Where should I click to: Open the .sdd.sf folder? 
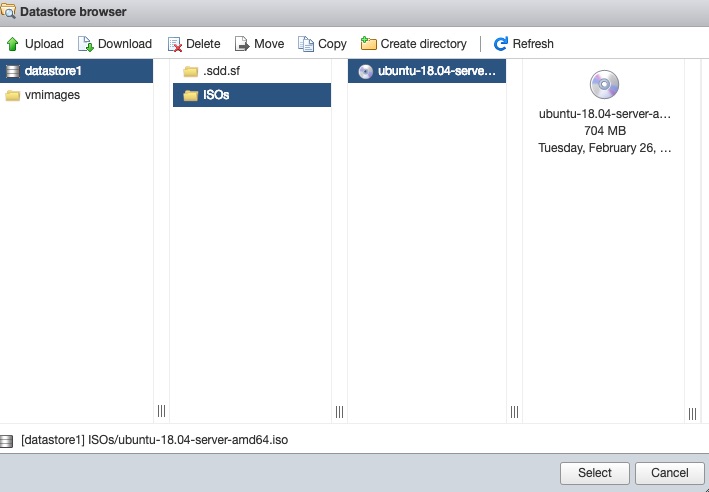[252, 71]
